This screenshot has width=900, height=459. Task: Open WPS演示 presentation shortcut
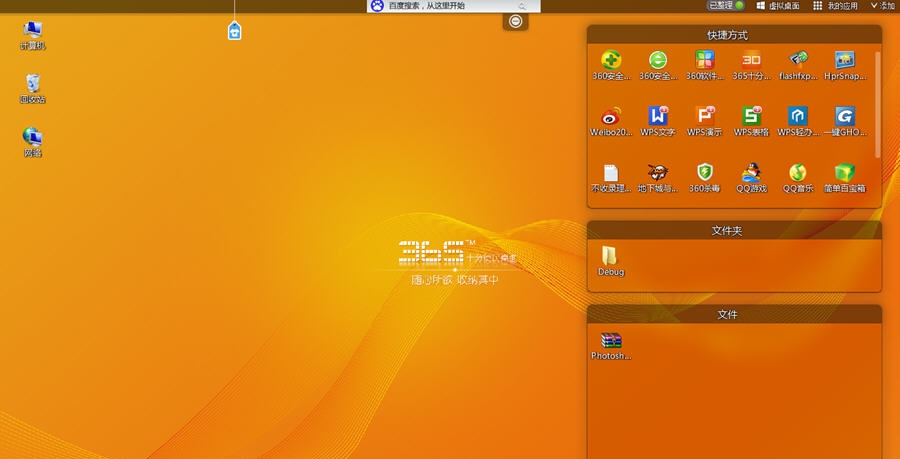pos(704,122)
